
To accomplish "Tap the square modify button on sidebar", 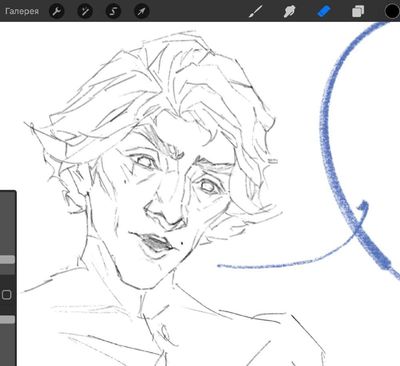I will click(x=7, y=295).
